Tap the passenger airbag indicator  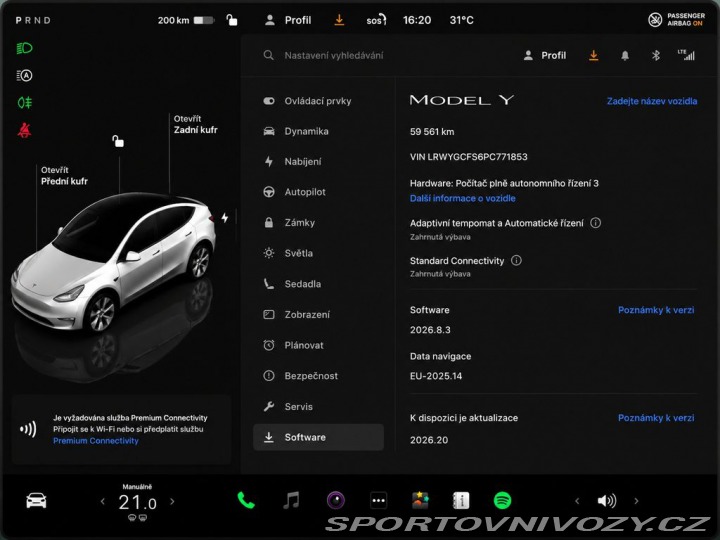676,20
